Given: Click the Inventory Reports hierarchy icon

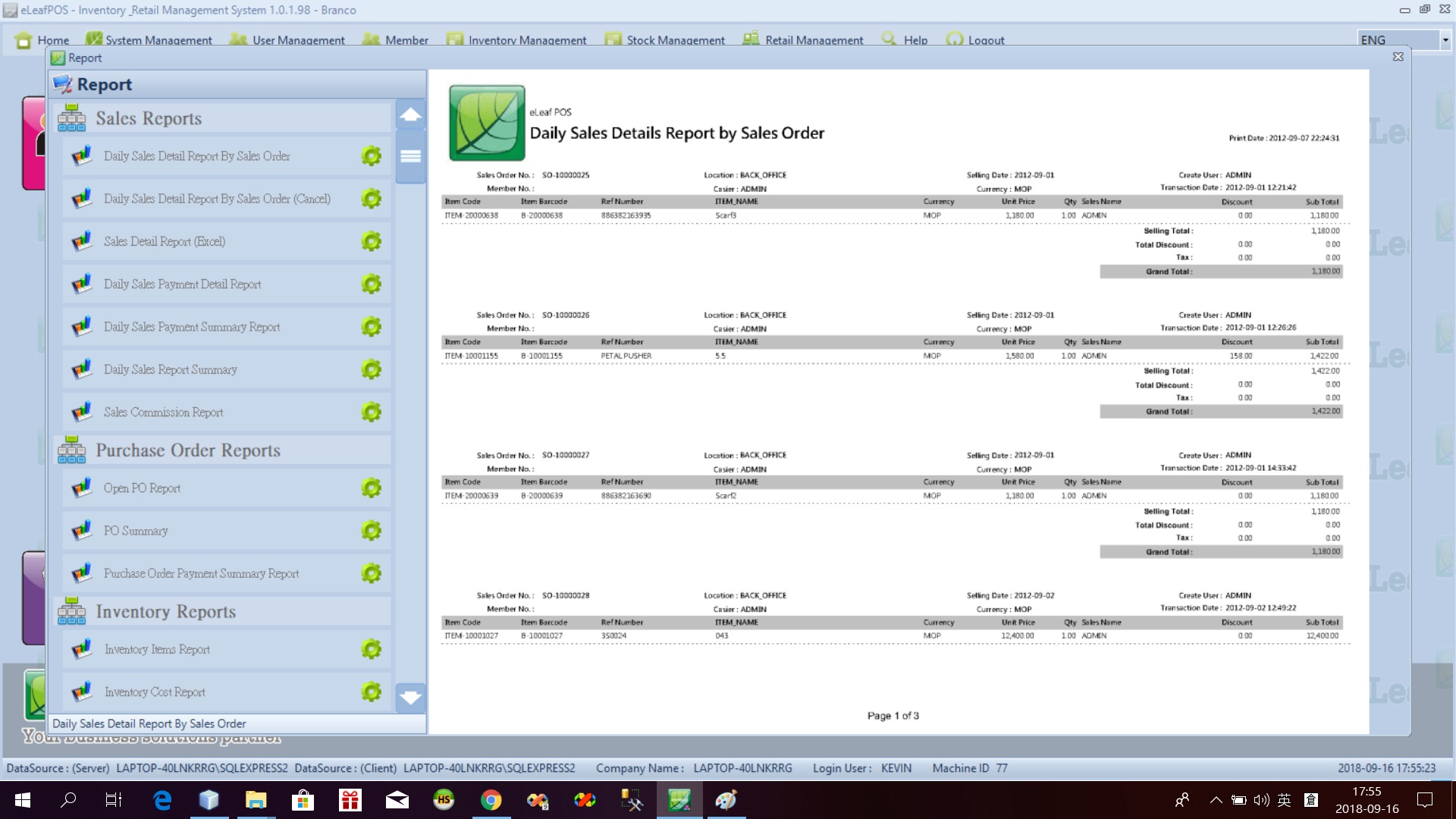Looking at the screenshot, I should click(72, 611).
